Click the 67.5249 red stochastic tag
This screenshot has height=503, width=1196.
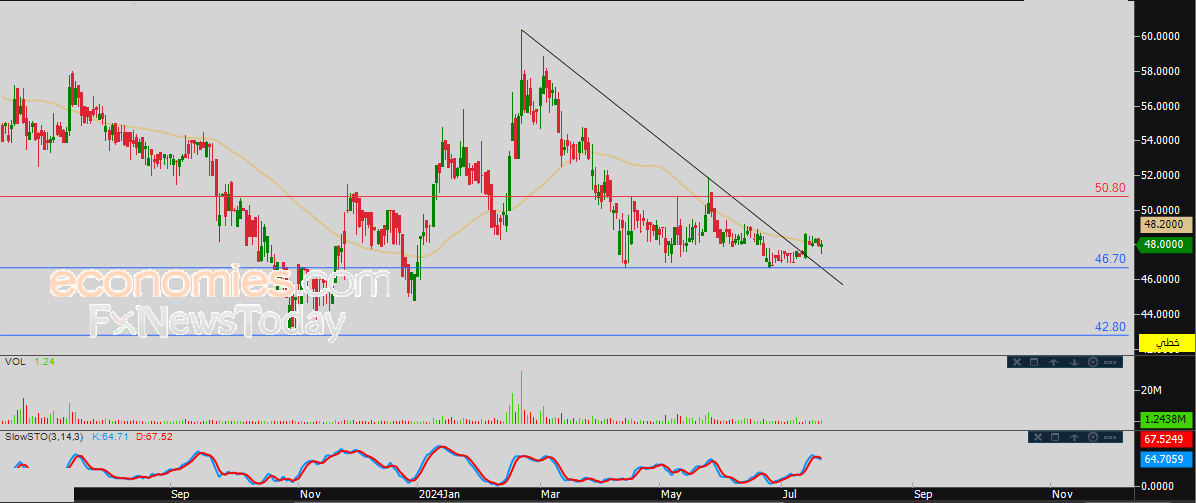[1164, 440]
